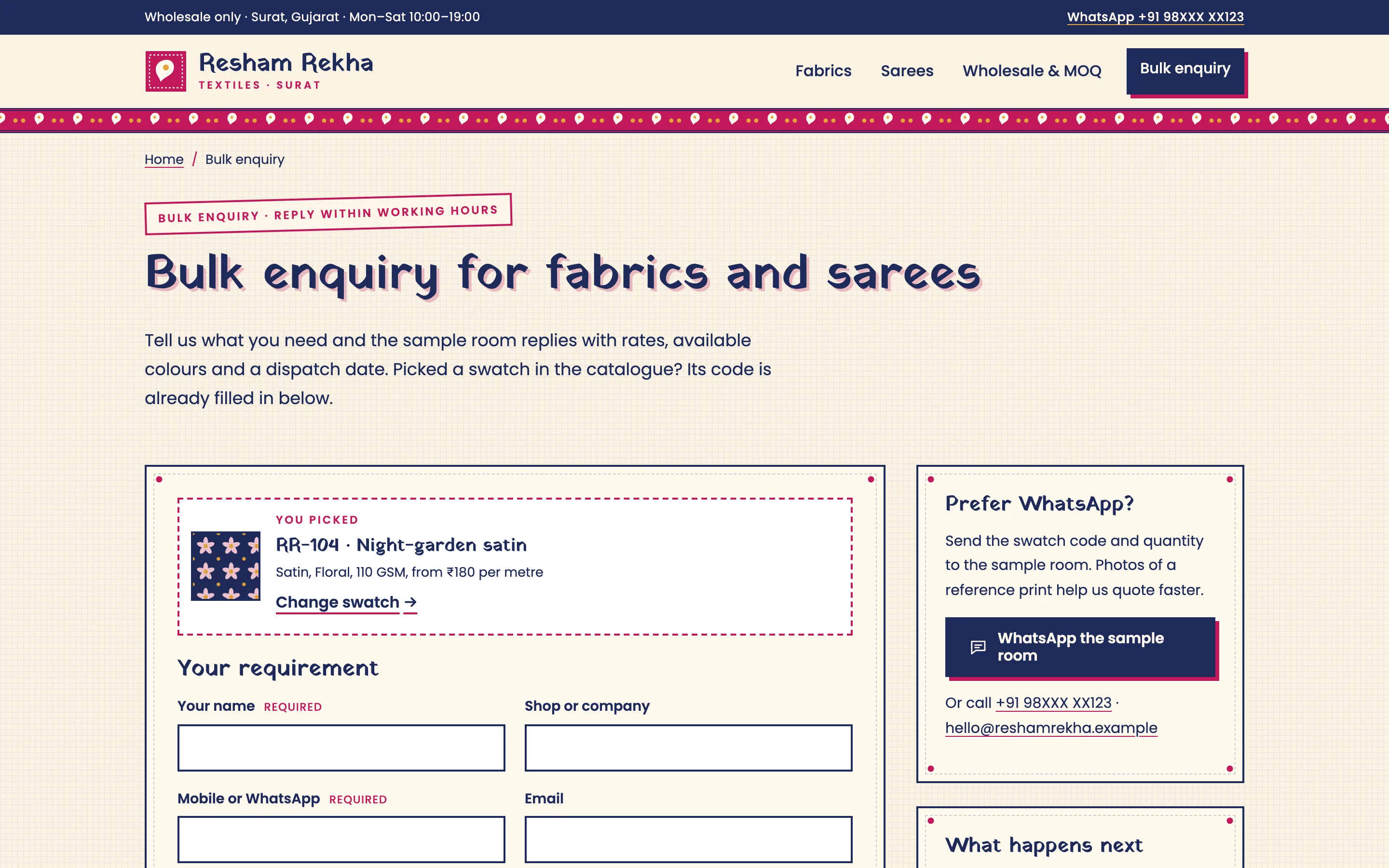Go to the Sarees page
The width and height of the screenshot is (1389, 868).
[x=907, y=70]
